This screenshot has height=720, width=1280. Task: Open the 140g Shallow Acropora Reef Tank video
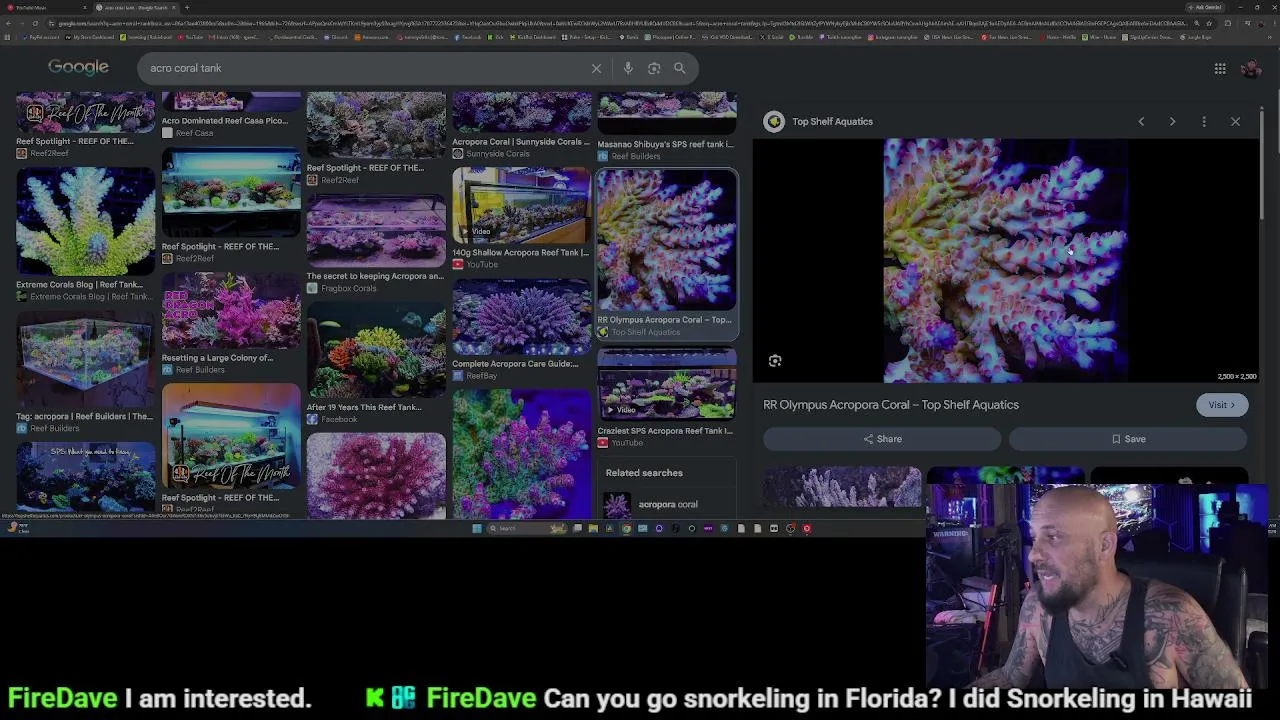(x=521, y=206)
